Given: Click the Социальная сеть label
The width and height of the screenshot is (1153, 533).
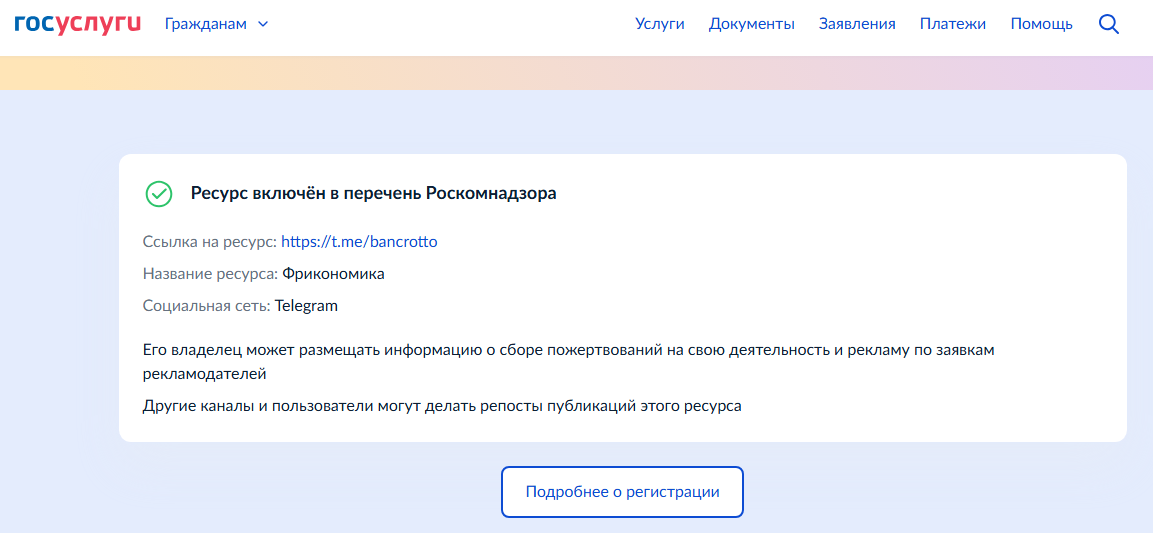Looking at the screenshot, I should (x=206, y=305).
